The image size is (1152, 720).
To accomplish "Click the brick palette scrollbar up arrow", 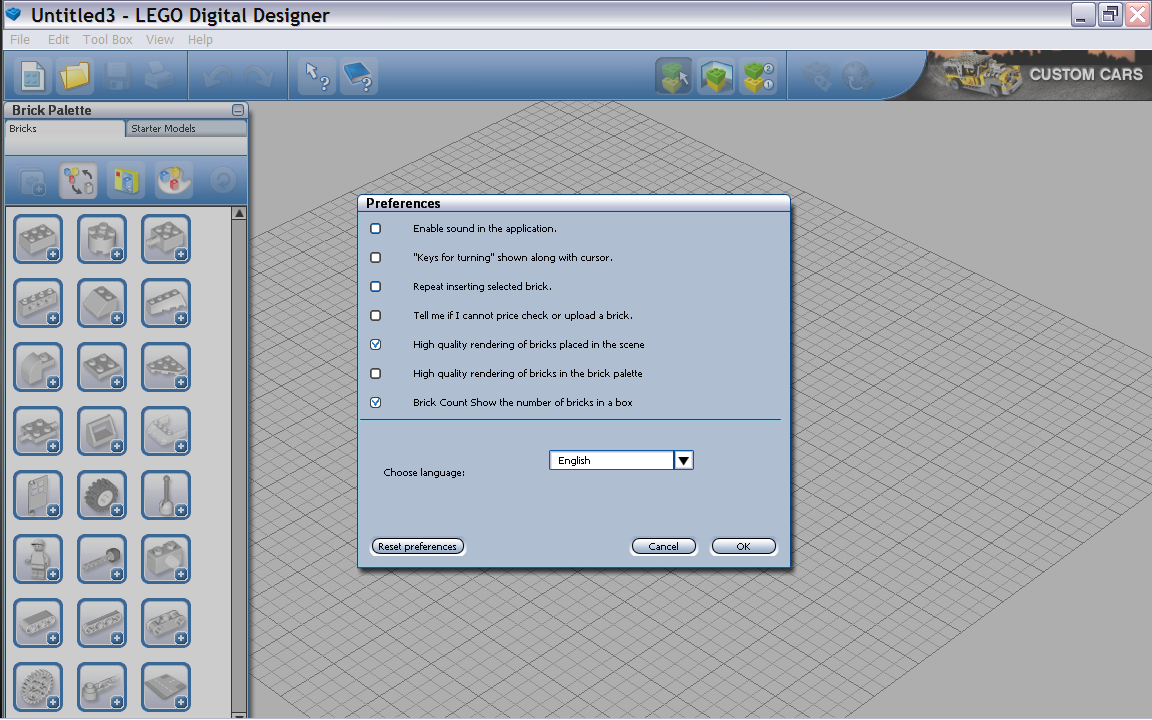I will pyautogui.click(x=239, y=213).
